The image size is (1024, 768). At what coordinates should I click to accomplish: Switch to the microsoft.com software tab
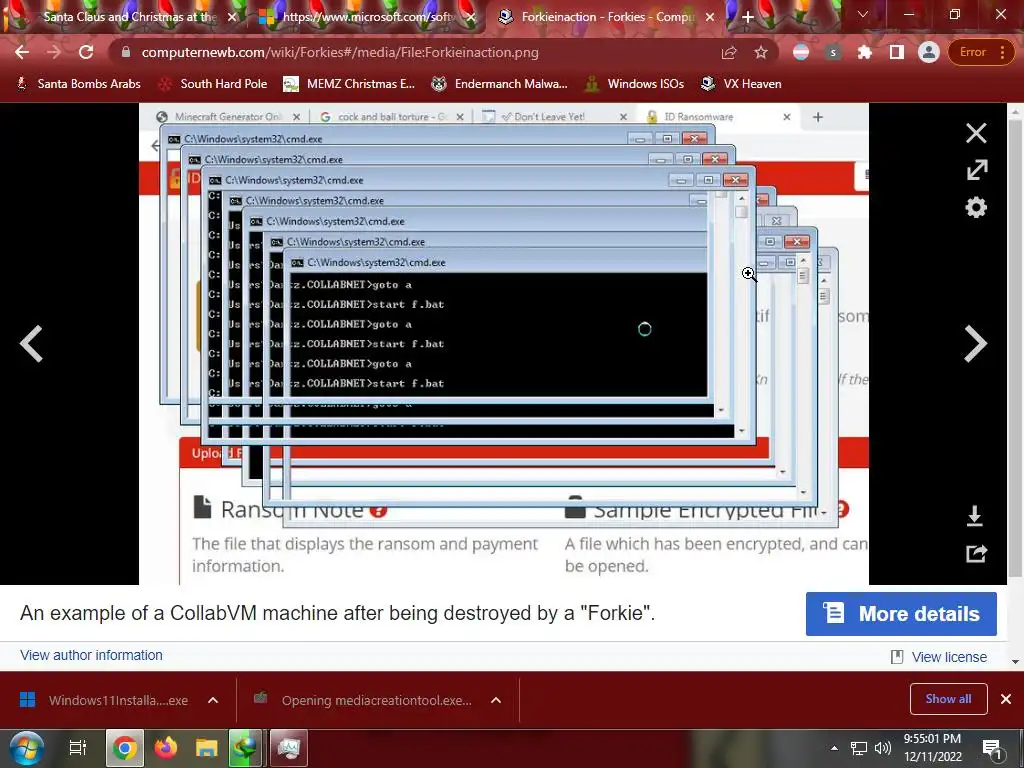(x=366, y=17)
